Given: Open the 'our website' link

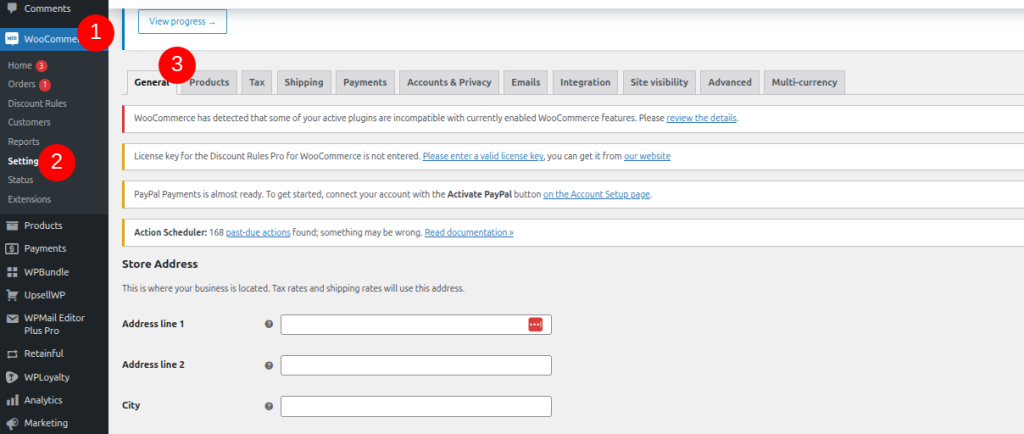Looking at the screenshot, I should (647, 156).
